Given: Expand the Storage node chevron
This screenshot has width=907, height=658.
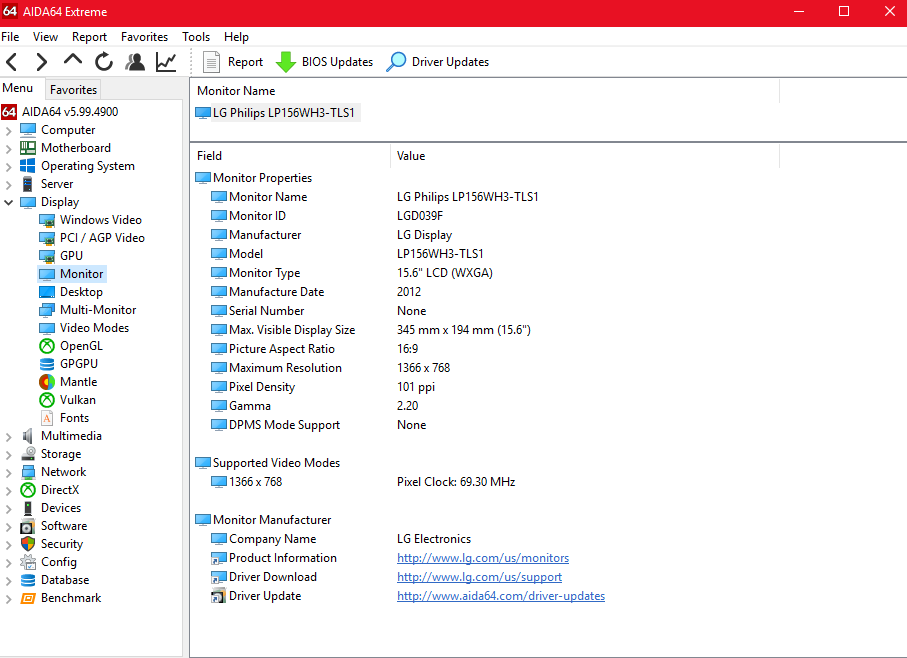Looking at the screenshot, I should click(9, 455).
